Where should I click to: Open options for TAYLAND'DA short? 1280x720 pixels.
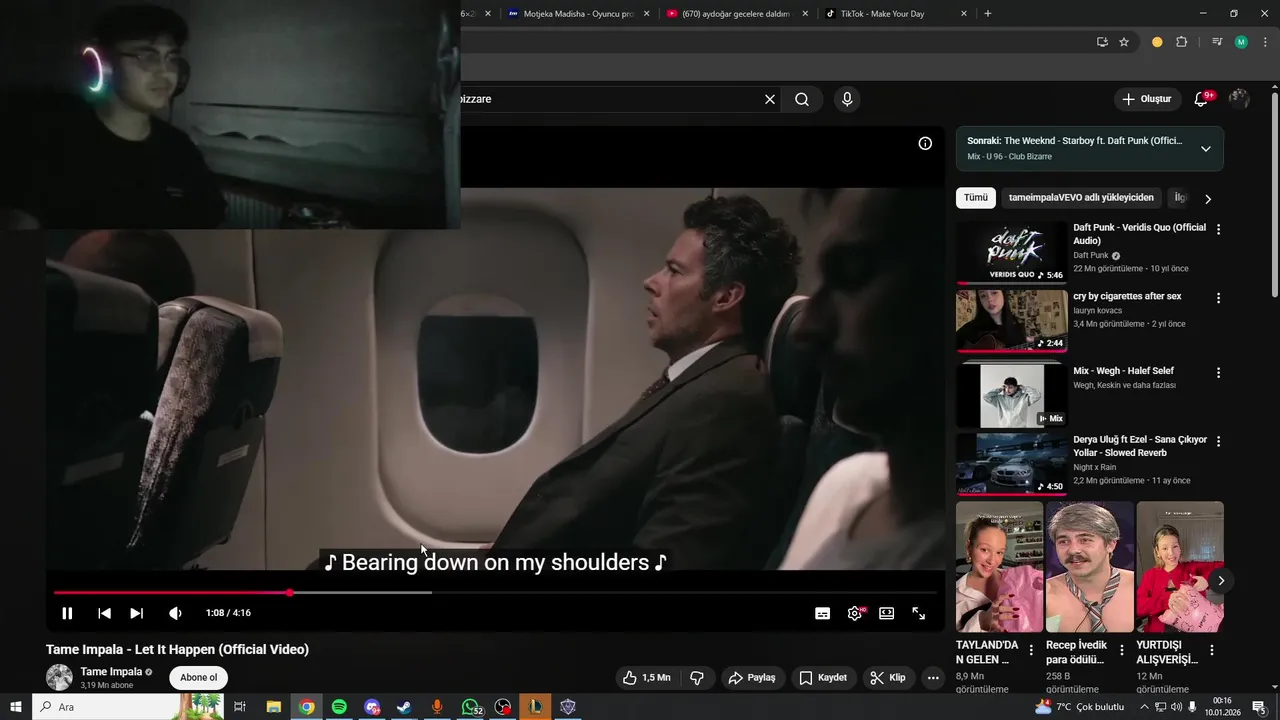(1031, 650)
